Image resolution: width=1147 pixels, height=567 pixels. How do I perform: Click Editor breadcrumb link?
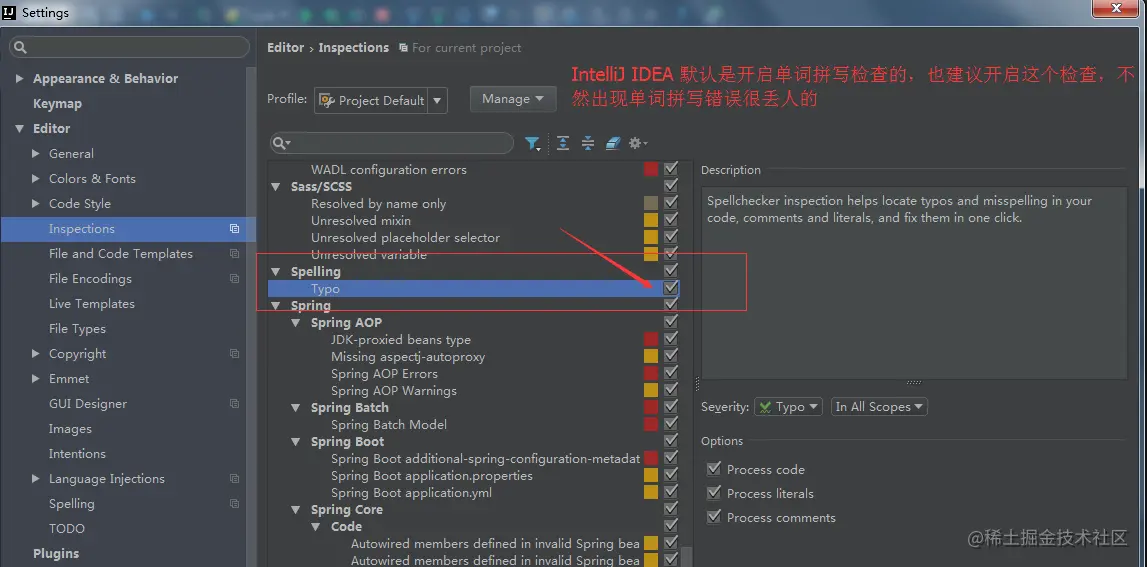(x=285, y=48)
